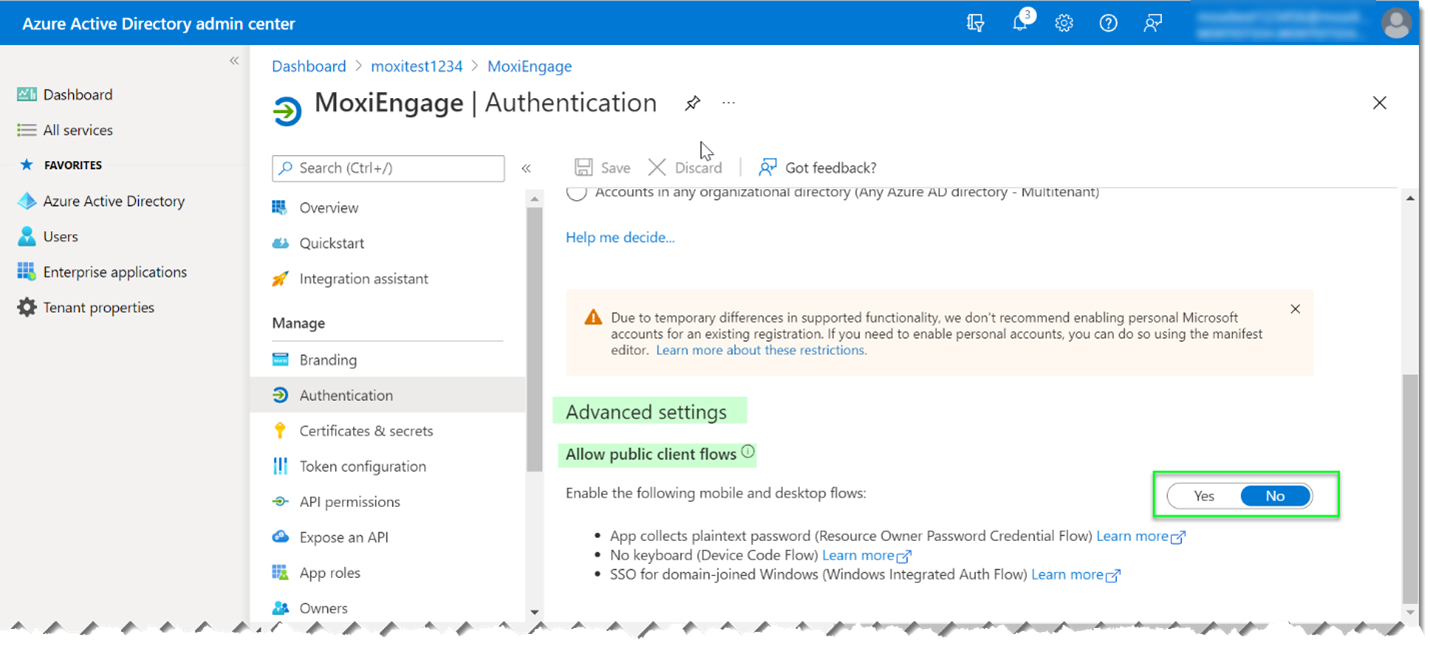
Task: Click the feedback icon in top bar
Action: point(1153,23)
